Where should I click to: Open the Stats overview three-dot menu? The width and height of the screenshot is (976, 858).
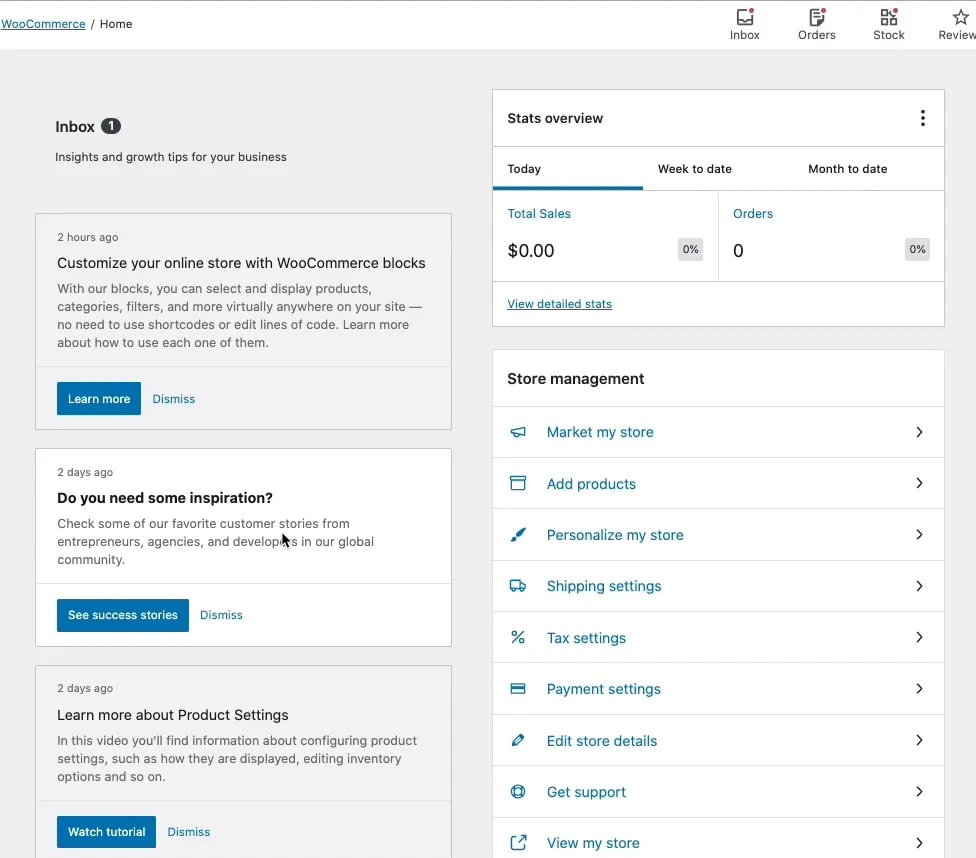point(922,117)
